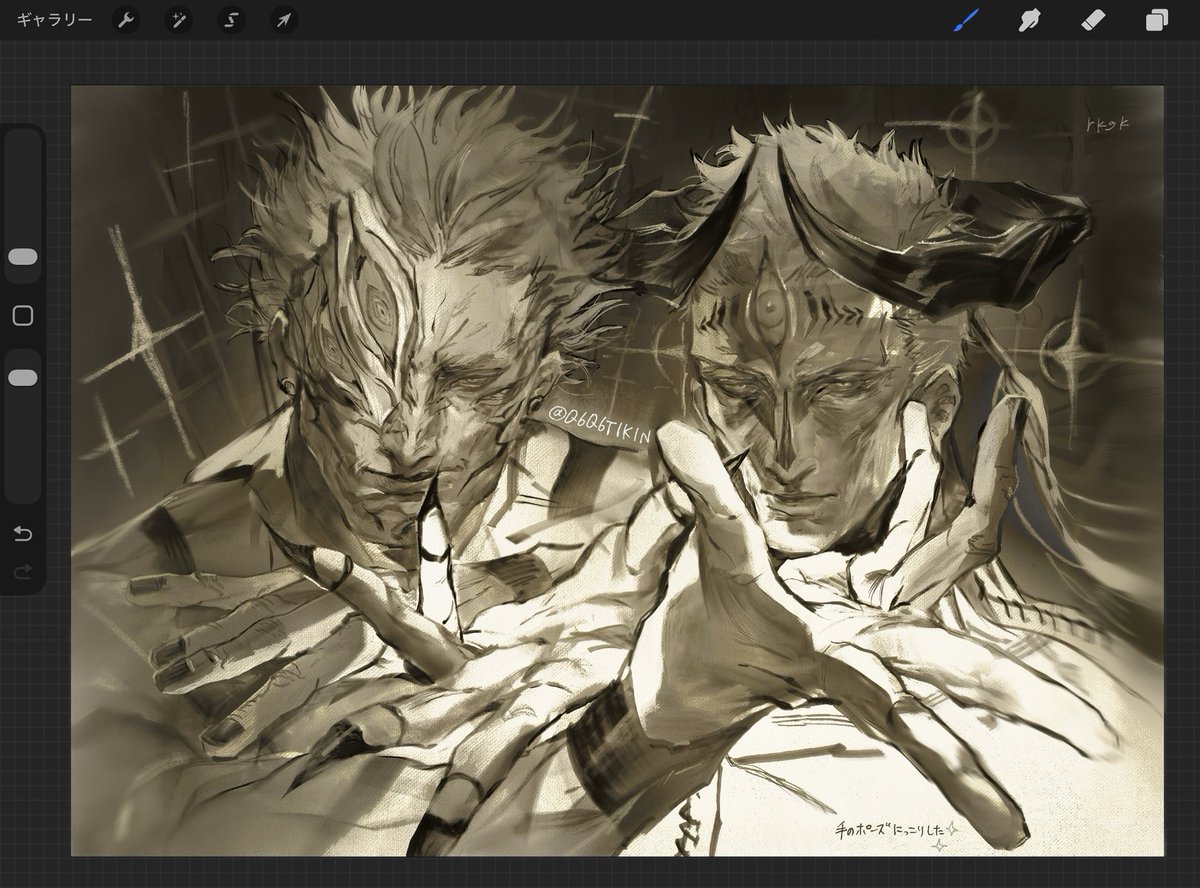The width and height of the screenshot is (1200, 888).
Task: Click the artwork canvas
Action: tap(617, 470)
